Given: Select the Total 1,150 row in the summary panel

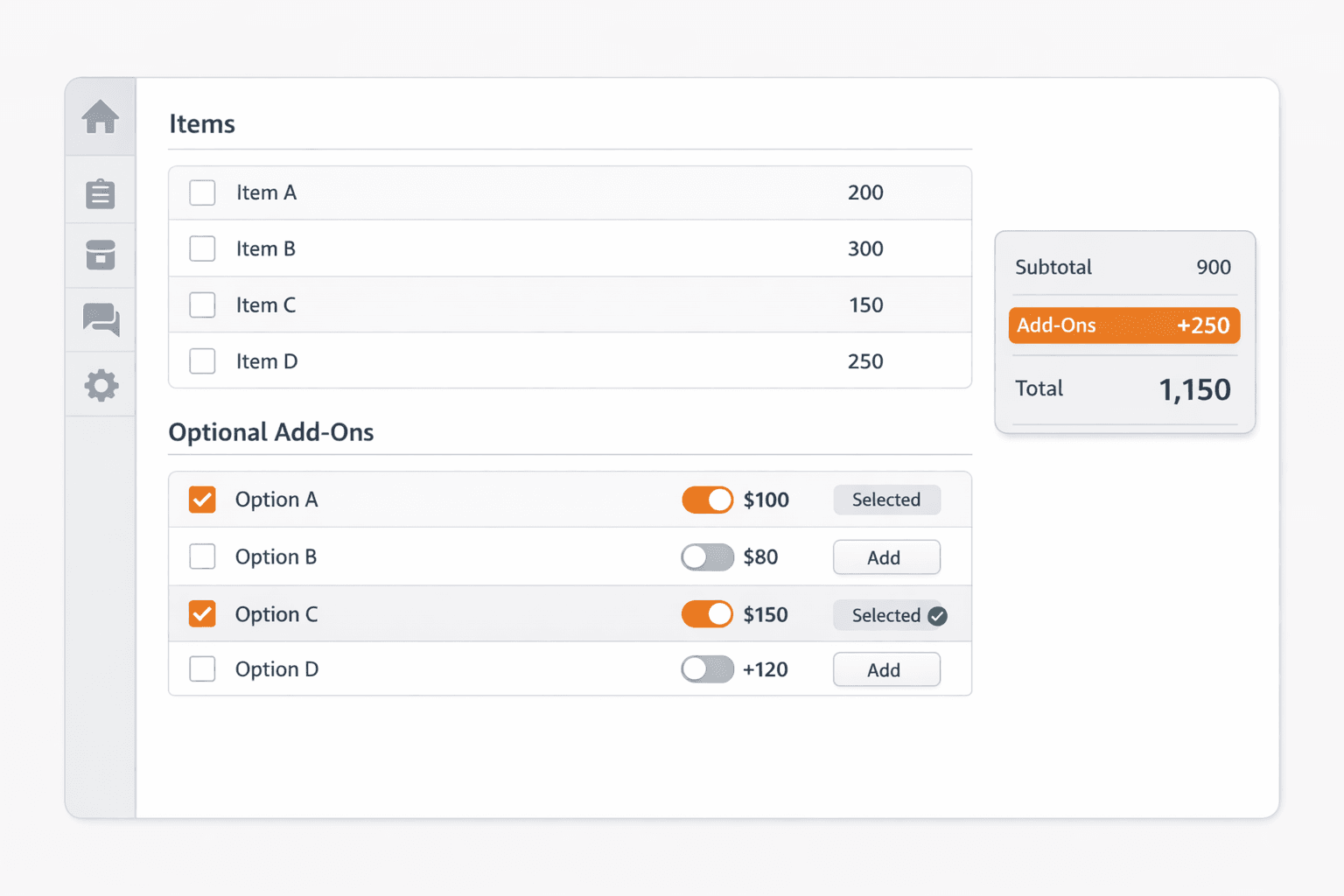Looking at the screenshot, I should [x=1123, y=388].
